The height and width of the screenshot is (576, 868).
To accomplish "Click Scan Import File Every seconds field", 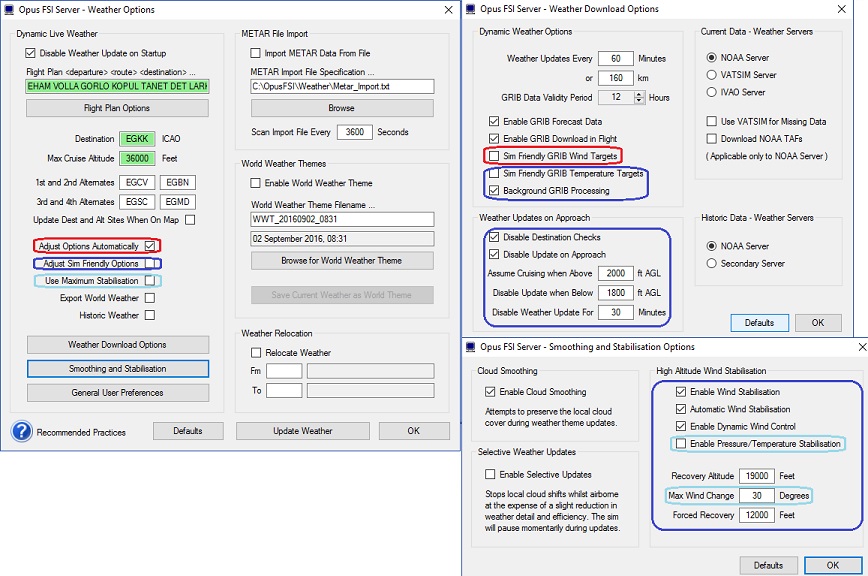I will click(x=355, y=132).
